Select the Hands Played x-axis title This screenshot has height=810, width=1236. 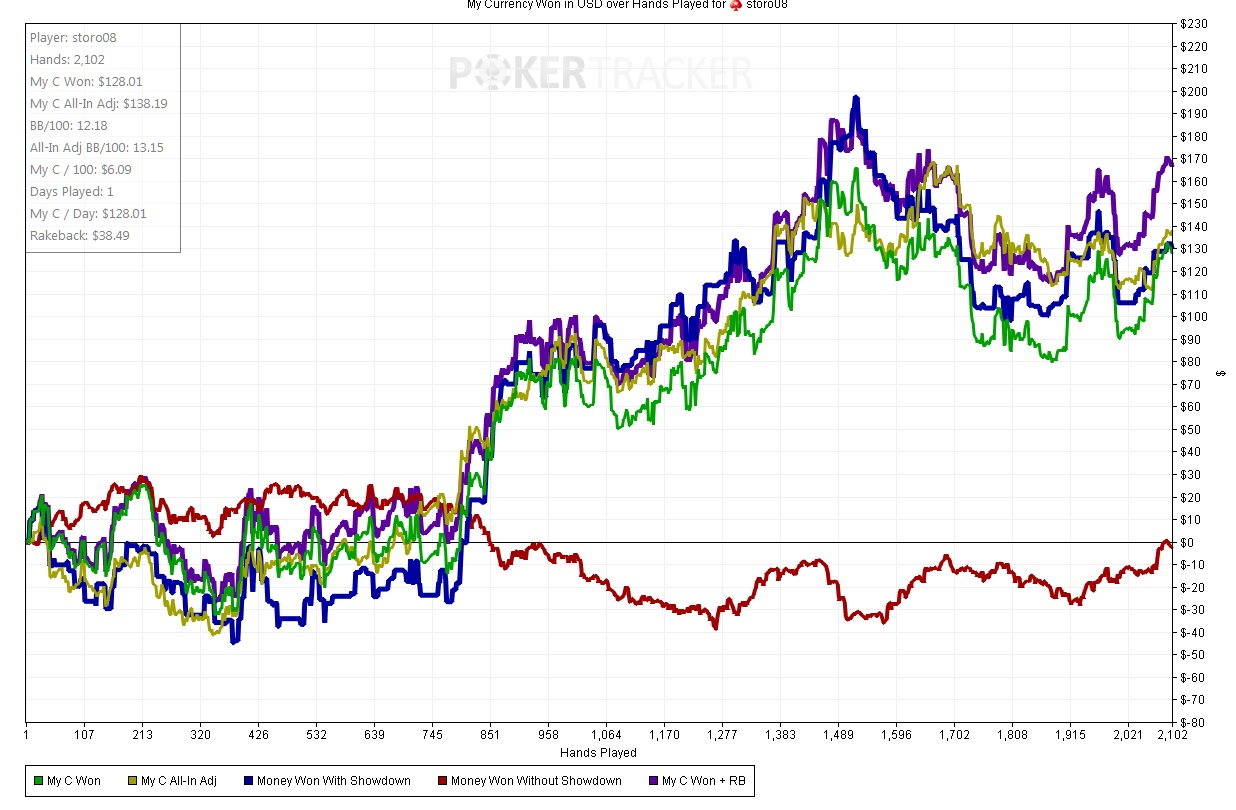coord(598,752)
